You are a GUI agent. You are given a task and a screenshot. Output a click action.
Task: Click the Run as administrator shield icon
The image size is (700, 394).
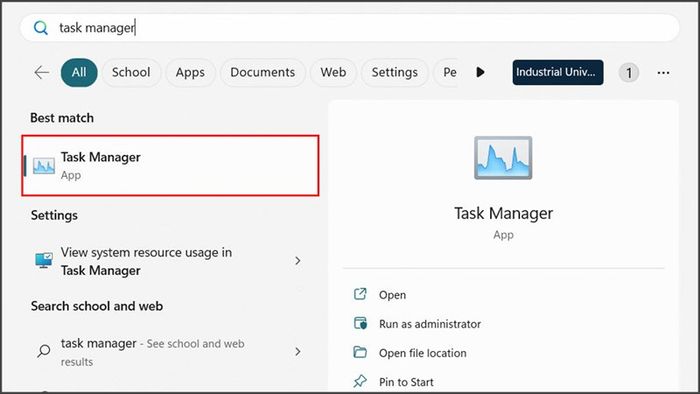(360, 323)
